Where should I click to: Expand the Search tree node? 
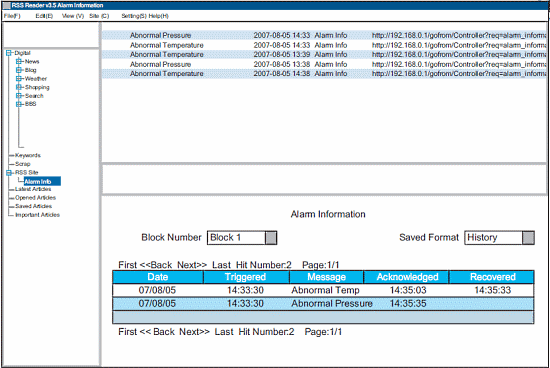[x=19, y=95]
